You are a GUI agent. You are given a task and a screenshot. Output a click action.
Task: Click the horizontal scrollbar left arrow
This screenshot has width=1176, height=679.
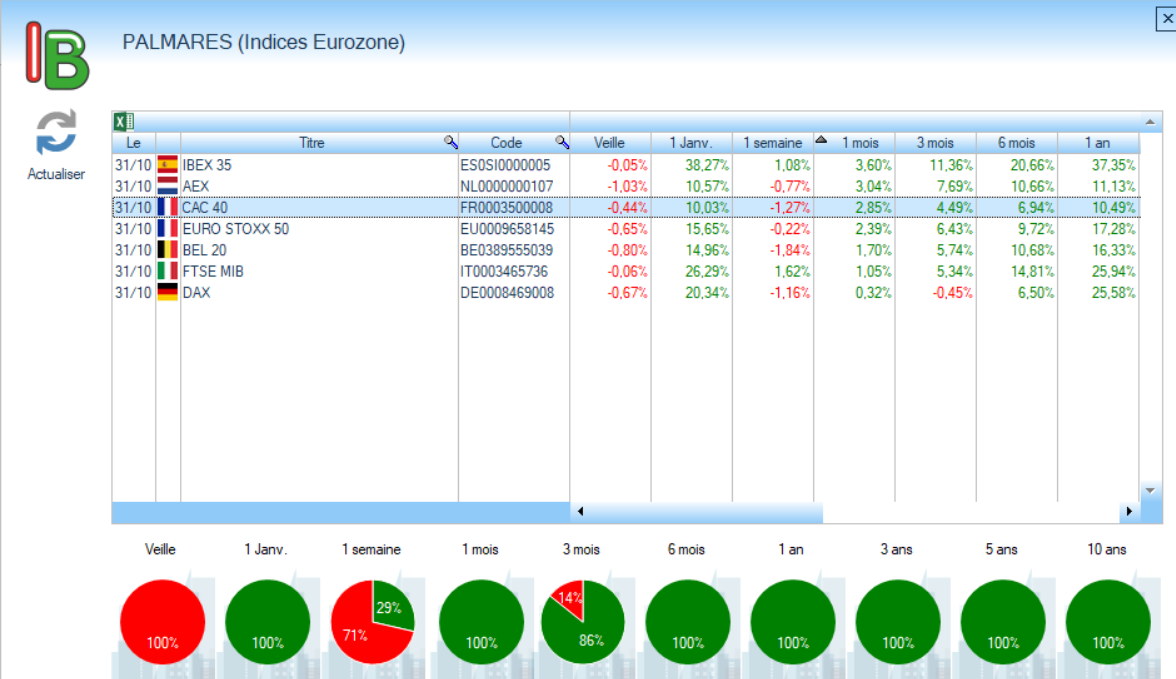point(580,512)
